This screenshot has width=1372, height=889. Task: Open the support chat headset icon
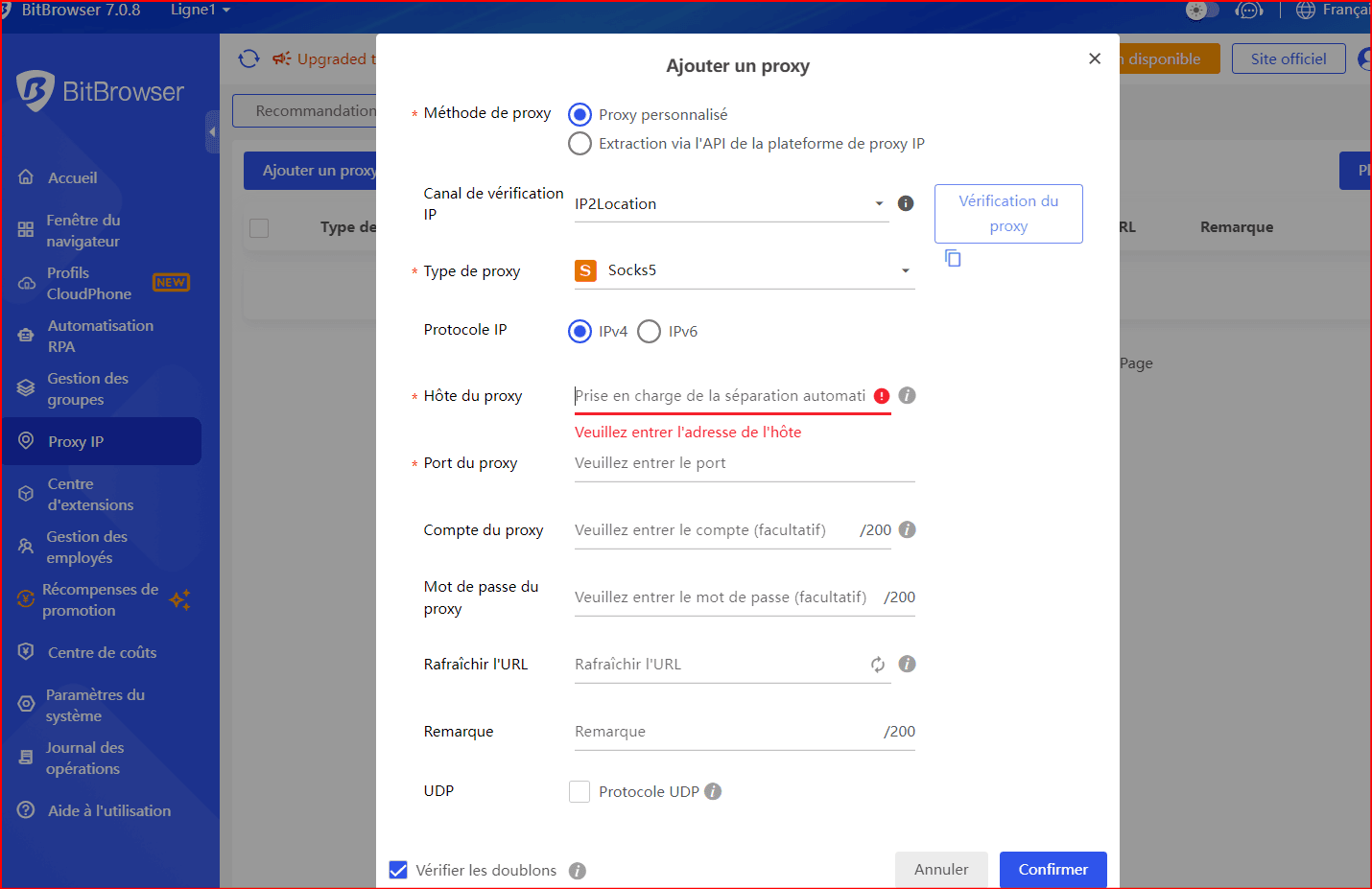pos(1248,11)
